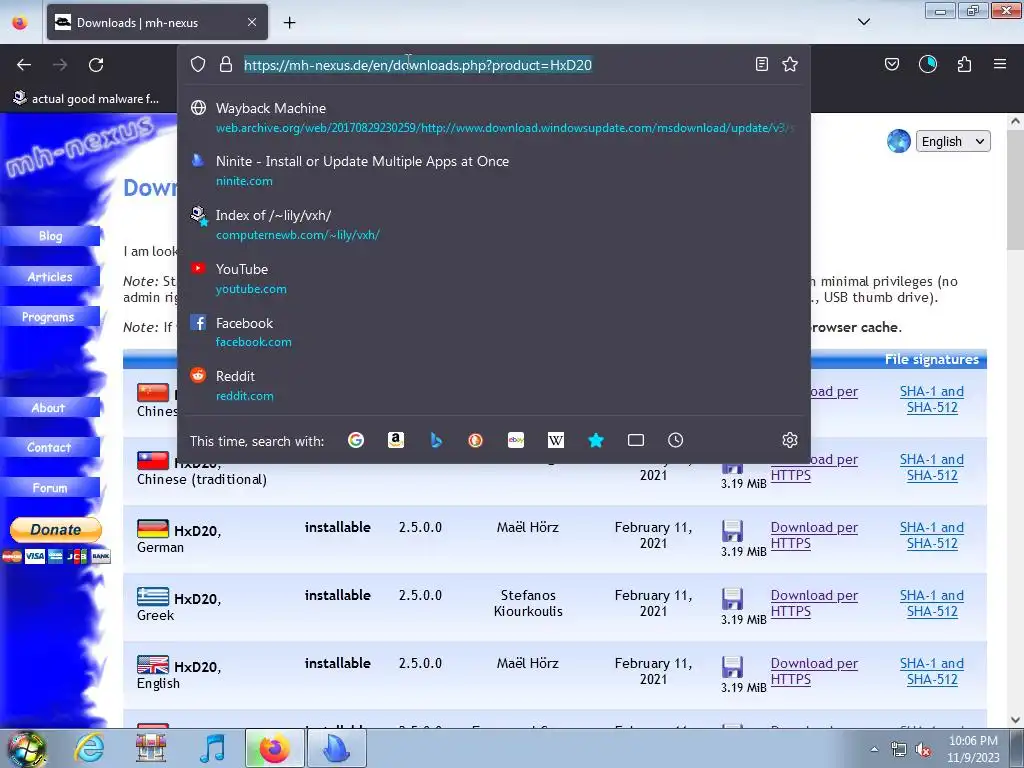The width and height of the screenshot is (1024, 768).
Task: Select the Index of /~lily/vxh/ suggestion
Action: click(494, 225)
